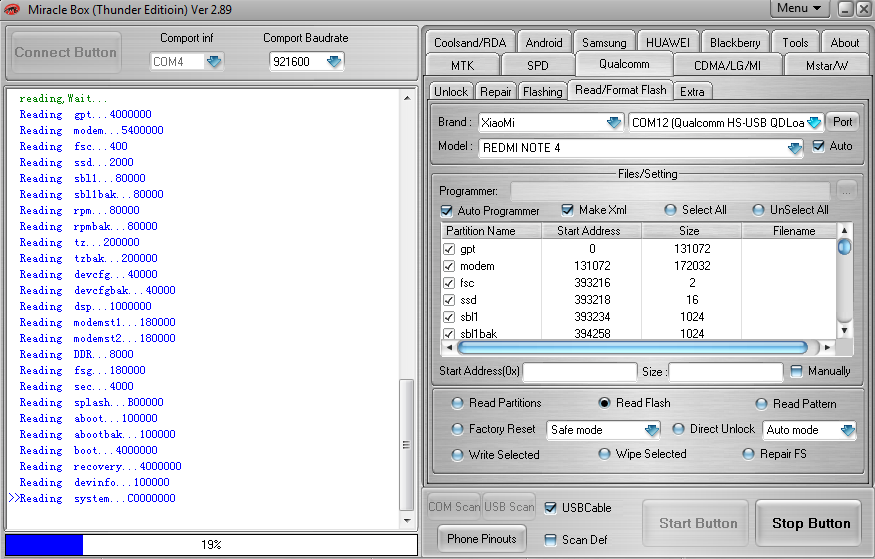Uncheck the fsc partition checkbox
The image size is (875, 559).
[x=449, y=283]
